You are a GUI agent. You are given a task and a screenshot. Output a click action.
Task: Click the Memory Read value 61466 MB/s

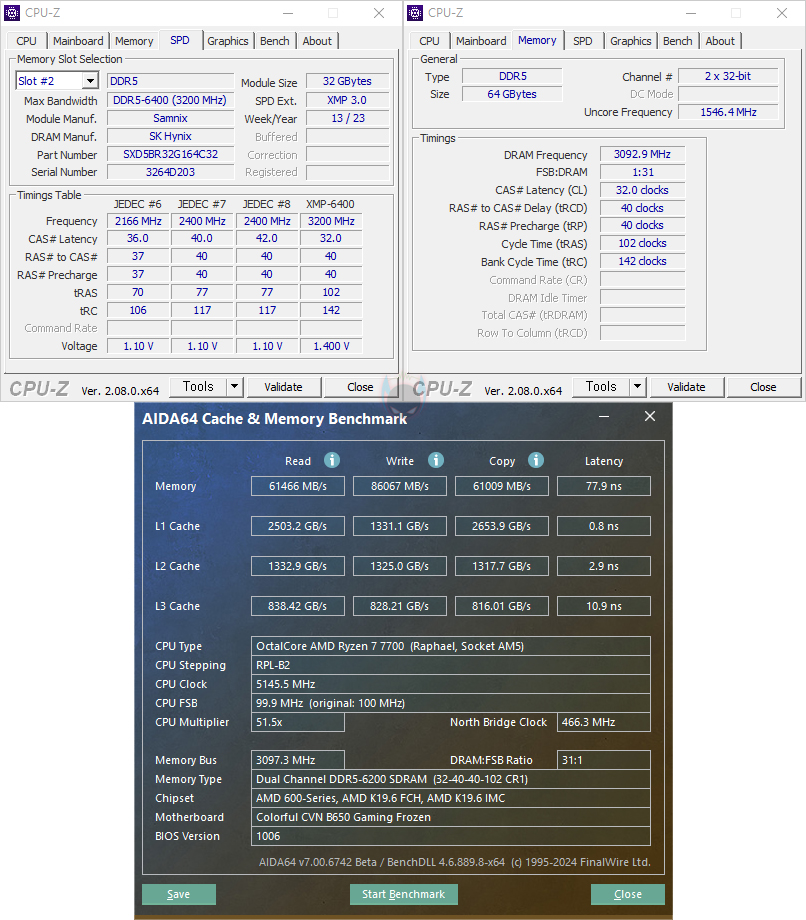pos(298,486)
